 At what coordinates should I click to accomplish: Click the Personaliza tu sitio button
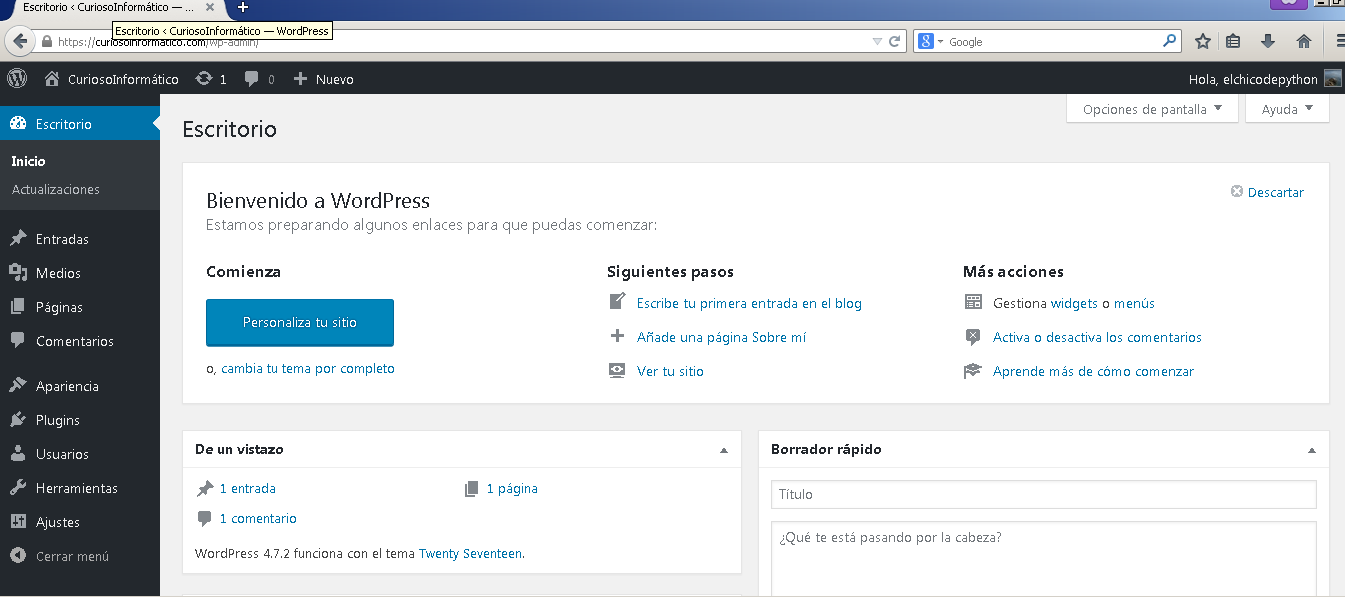(300, 322)
